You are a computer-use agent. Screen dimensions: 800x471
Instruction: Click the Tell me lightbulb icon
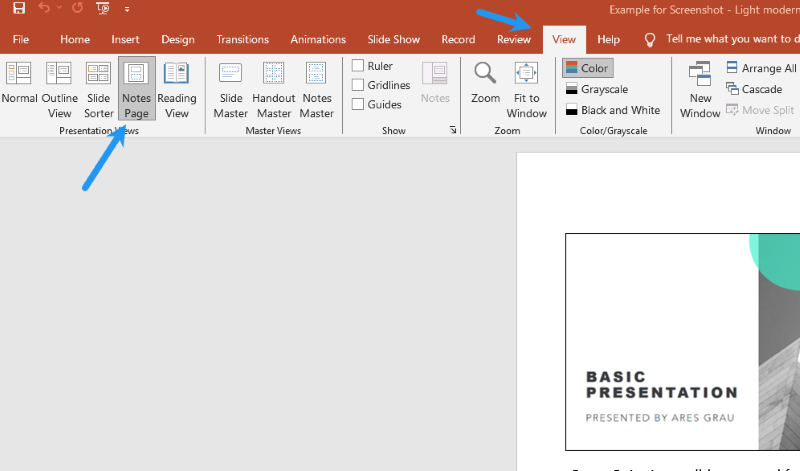(649, 40)
